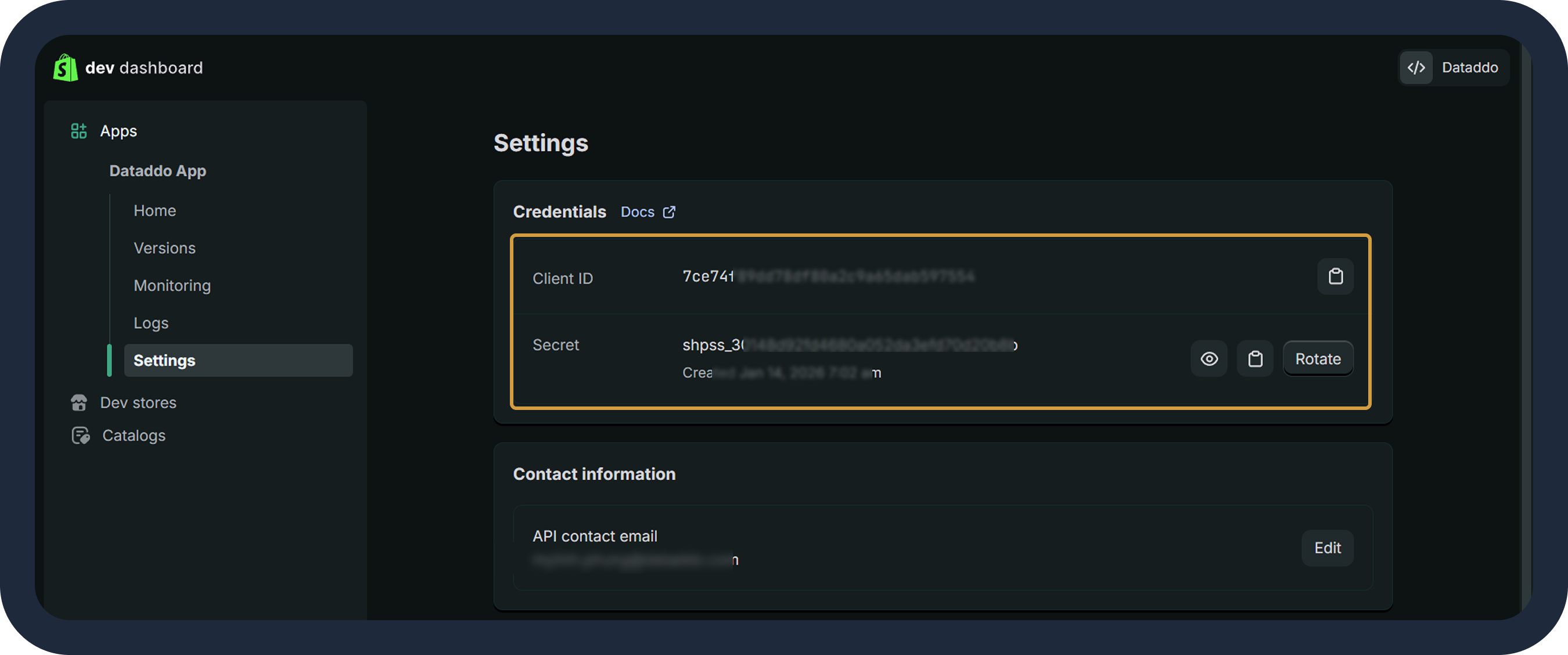
Task: Select the Apps icon in the sidebar
Action: (78, 130)
